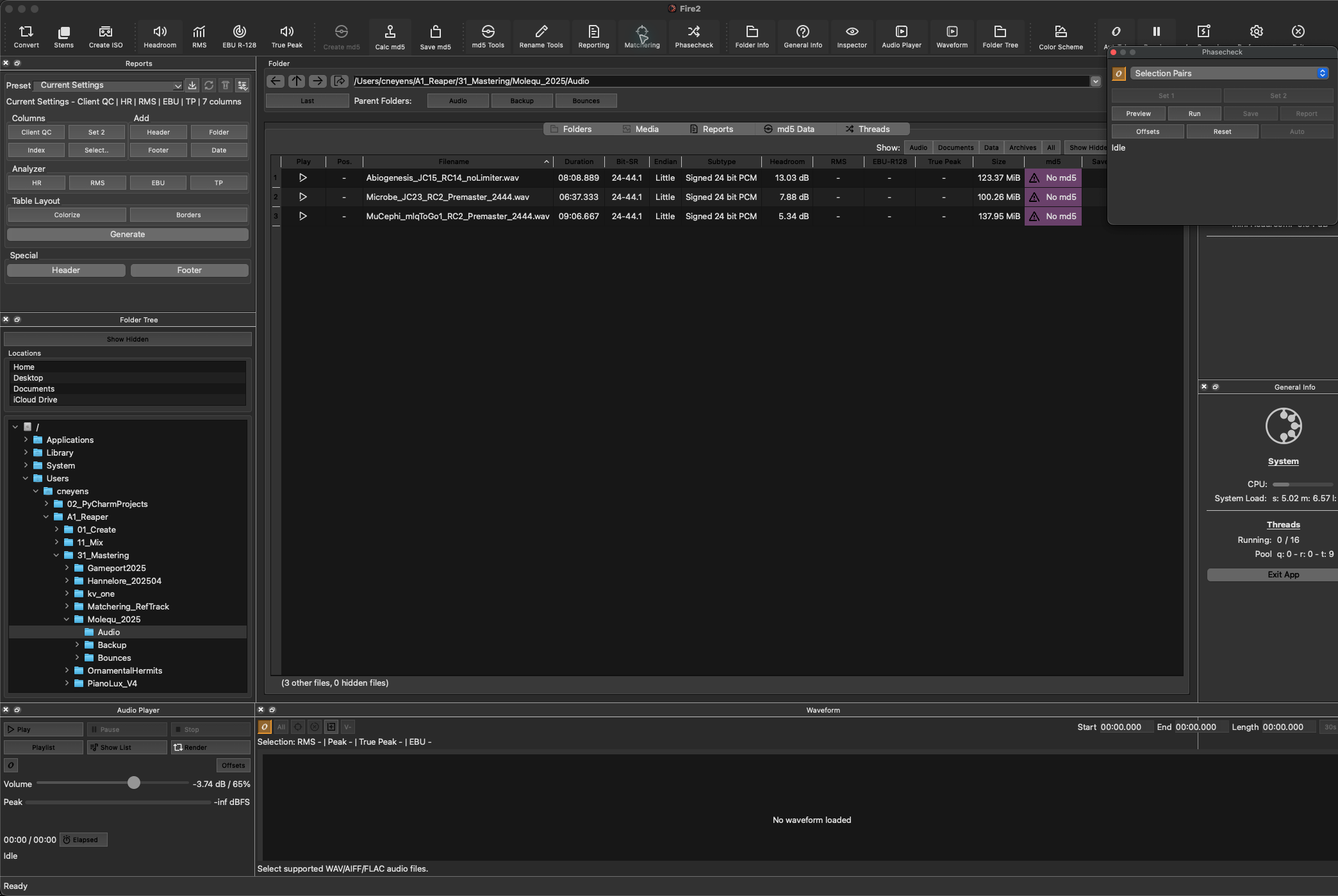Toggle Colorize table layout
Image resolution: width=1338 pixels, height=896 pixels.
[67, 215]
